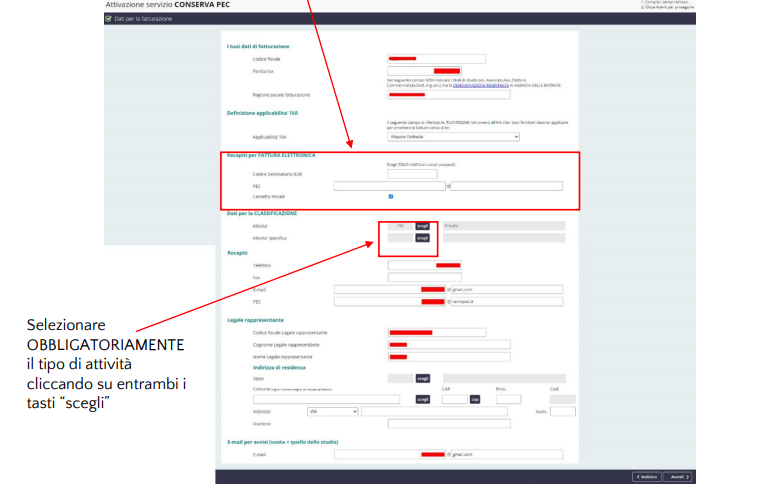Click the Codice Destinatario B2B field
Image resolution: width=772 pixels, height=488 pixels.
click(412, 174)
